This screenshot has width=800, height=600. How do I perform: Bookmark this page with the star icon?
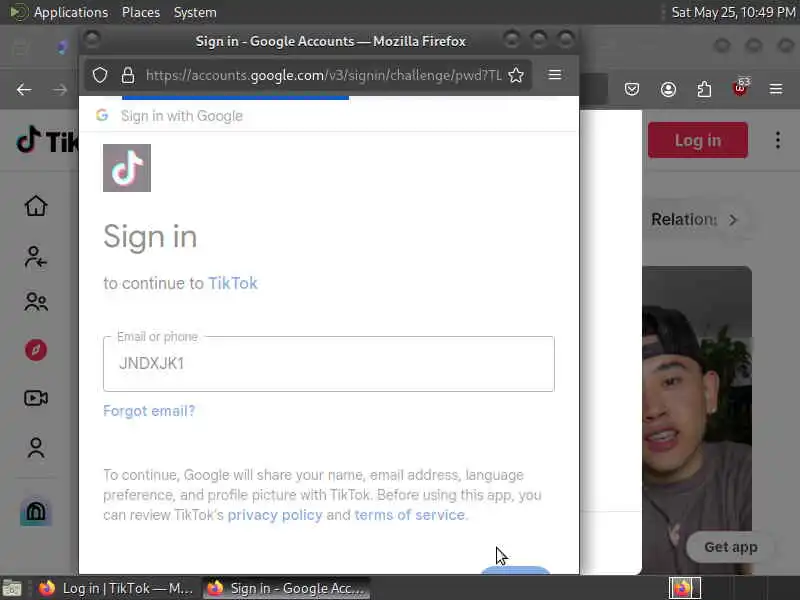(516, 75)
